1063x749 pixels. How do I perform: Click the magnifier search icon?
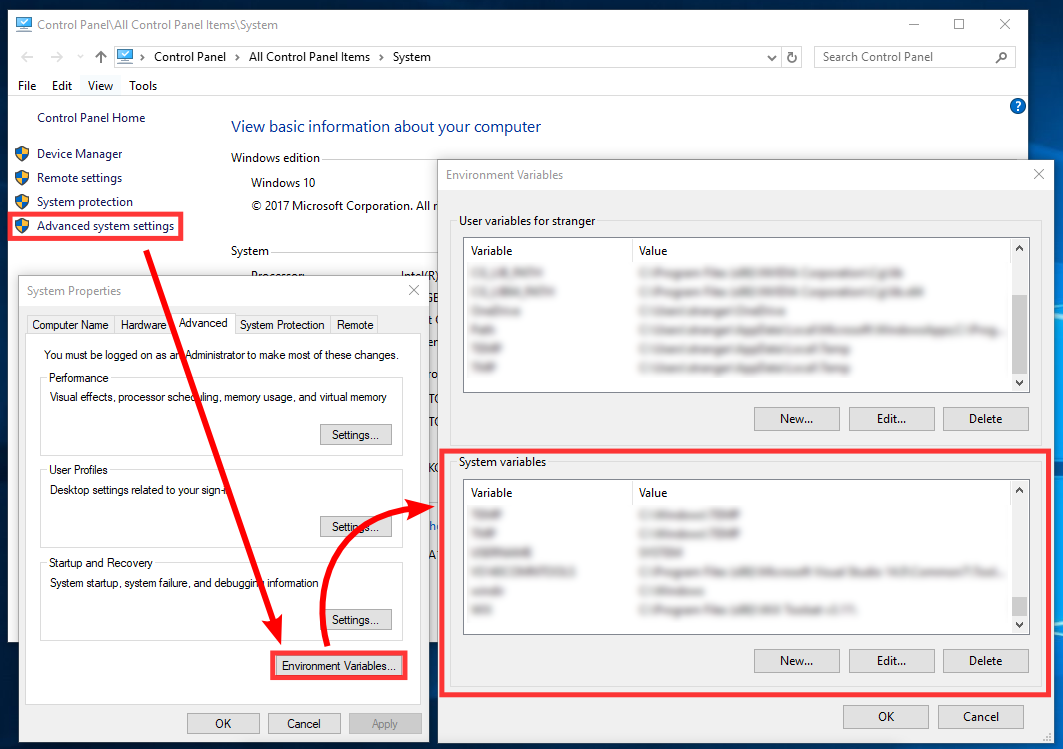[x=1001, y=58]
